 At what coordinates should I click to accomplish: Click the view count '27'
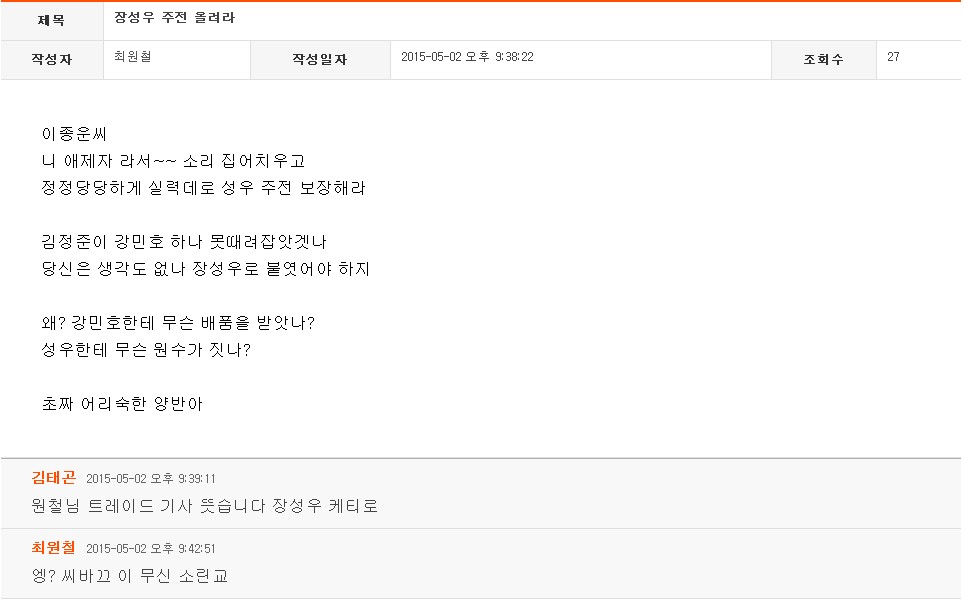pos(893,57)
